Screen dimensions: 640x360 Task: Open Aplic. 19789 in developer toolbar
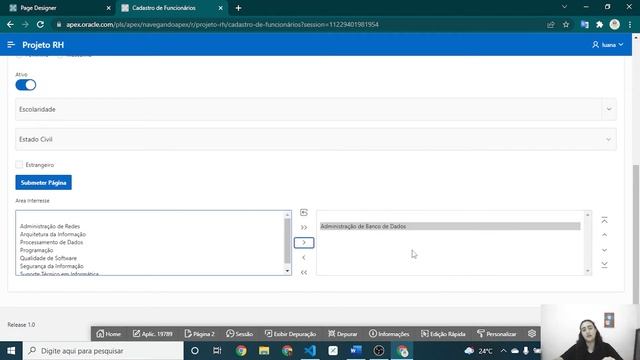(153, 334)
